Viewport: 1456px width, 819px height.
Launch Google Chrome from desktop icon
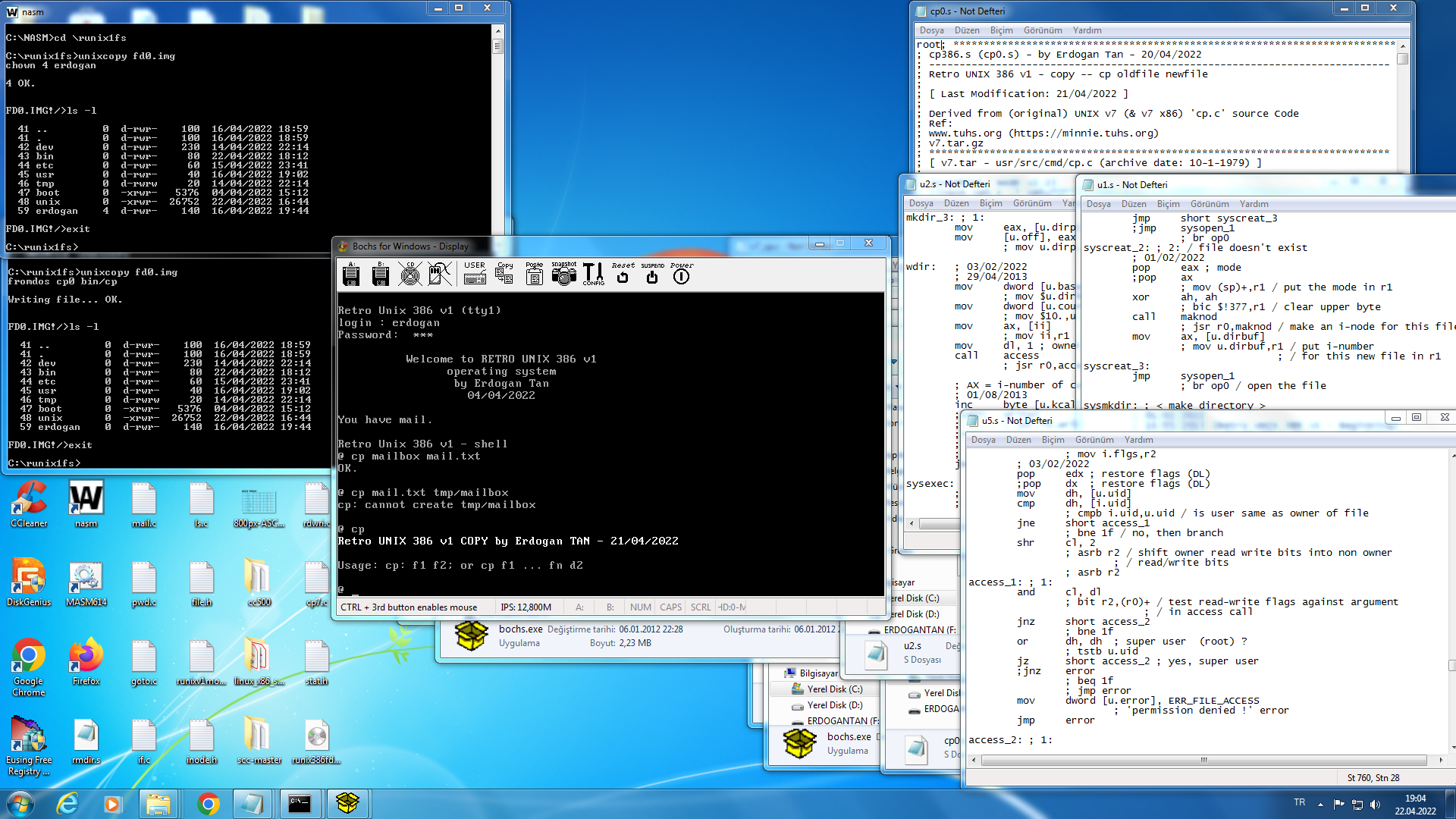pos(29,667)
